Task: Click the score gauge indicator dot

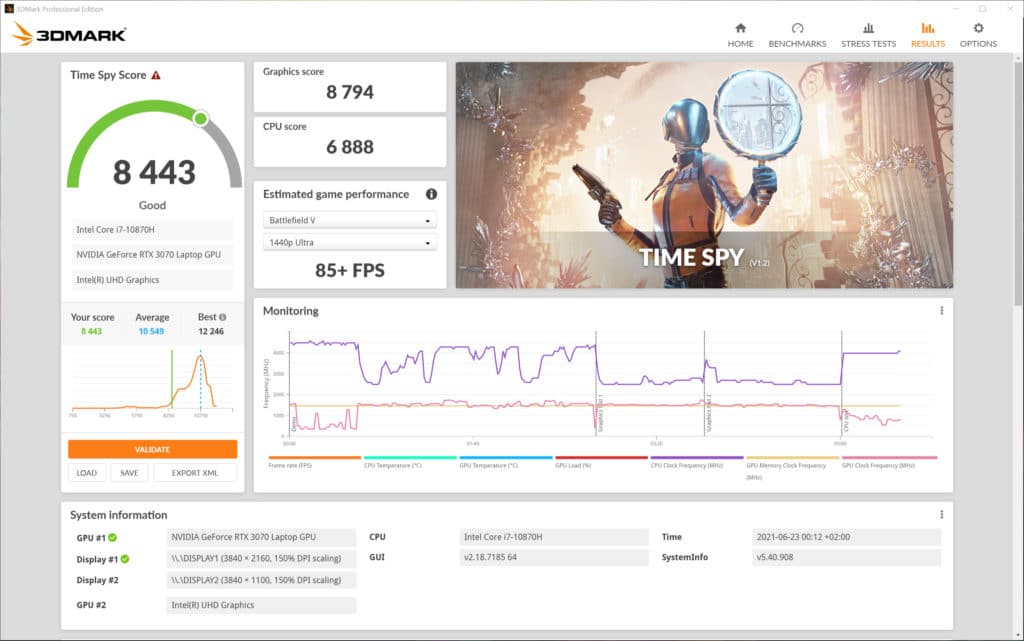Action: [200, 118]
